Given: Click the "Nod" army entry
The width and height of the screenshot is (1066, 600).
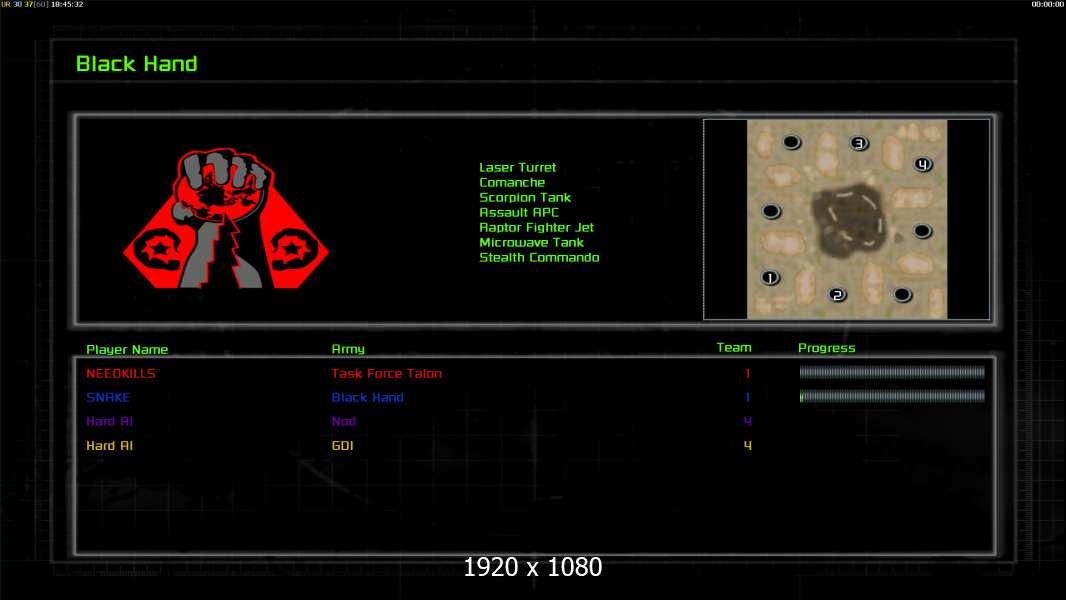Looking at the screenshot, I should 344,421.
